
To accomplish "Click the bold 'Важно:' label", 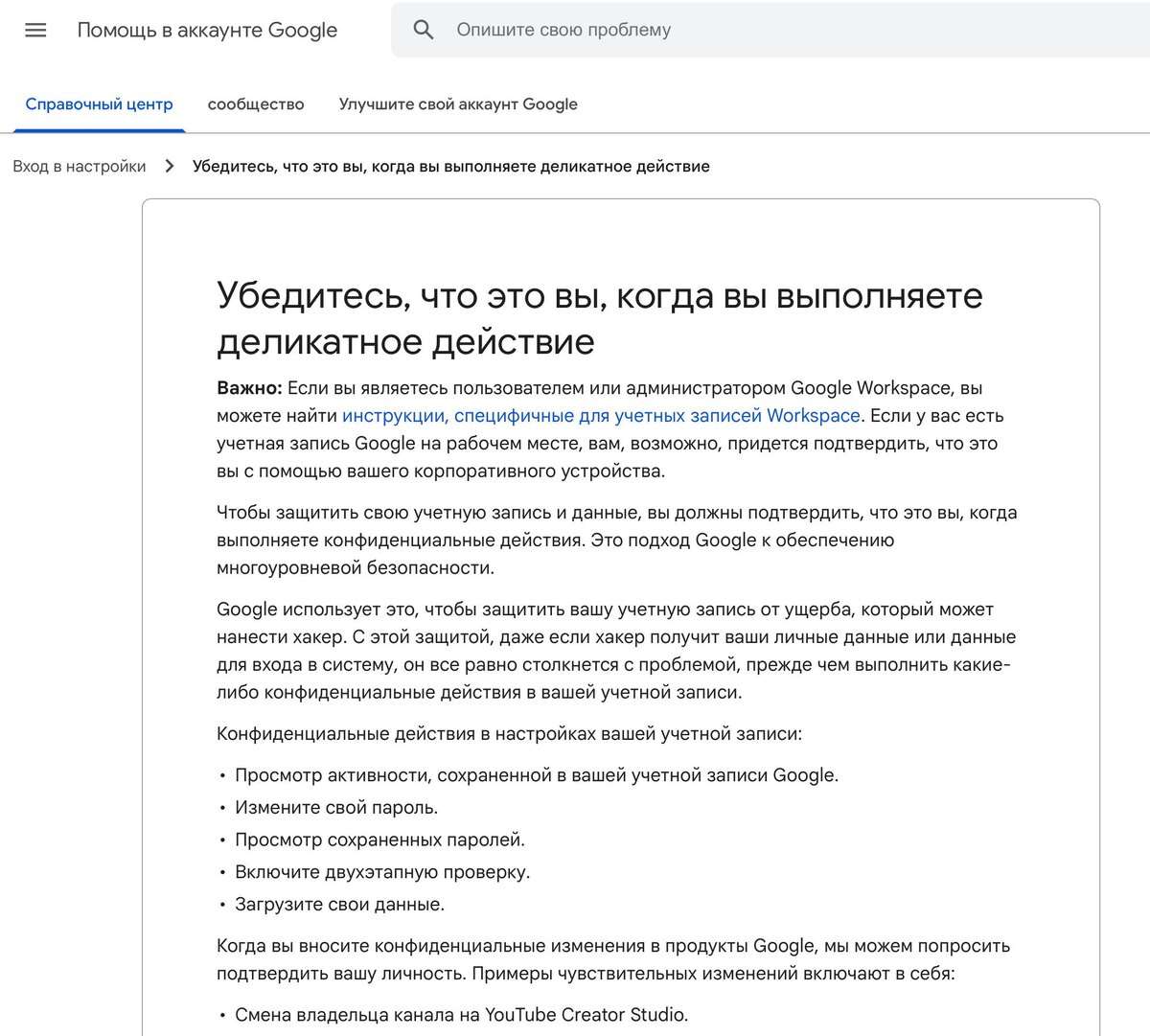I will coord(249,387).
